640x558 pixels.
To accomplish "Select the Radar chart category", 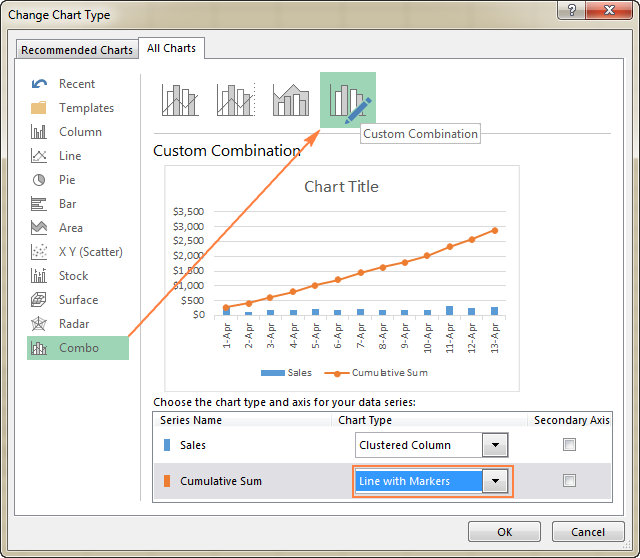I will pyautogui.click(x=75, y=324).
